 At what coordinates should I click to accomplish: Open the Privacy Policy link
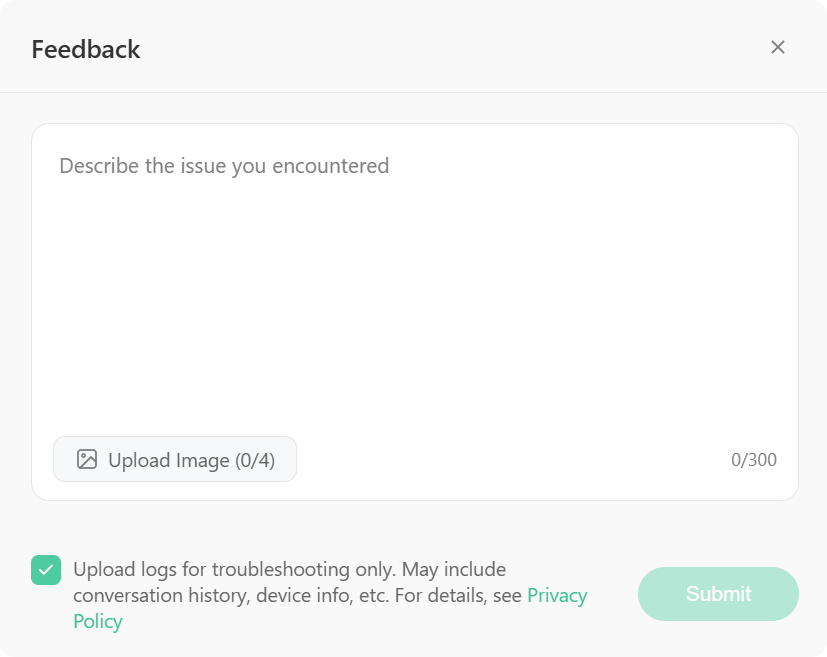tap(330, 608)
